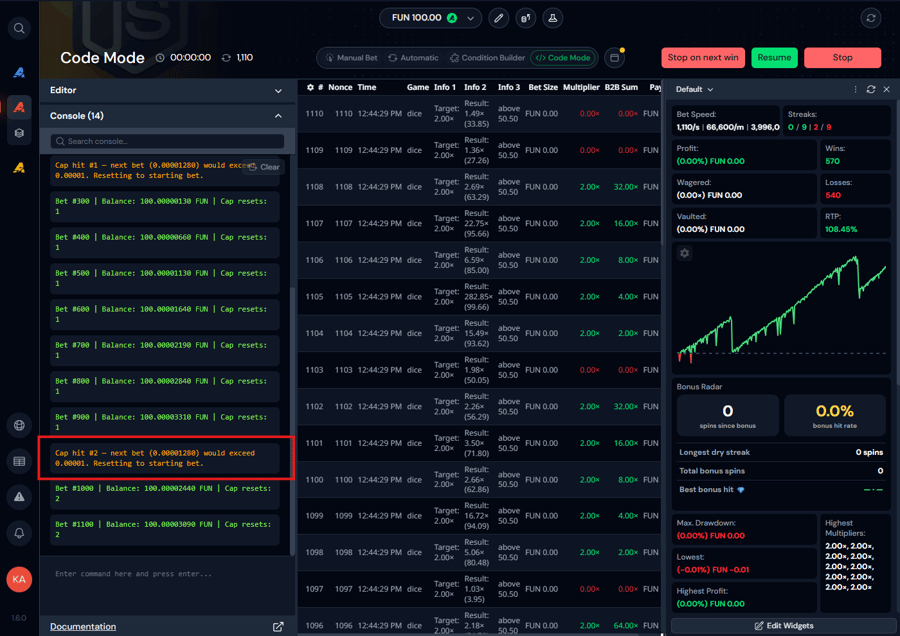Click the cube icon in sidebar
900x636 pixels.
click(19, 133)
